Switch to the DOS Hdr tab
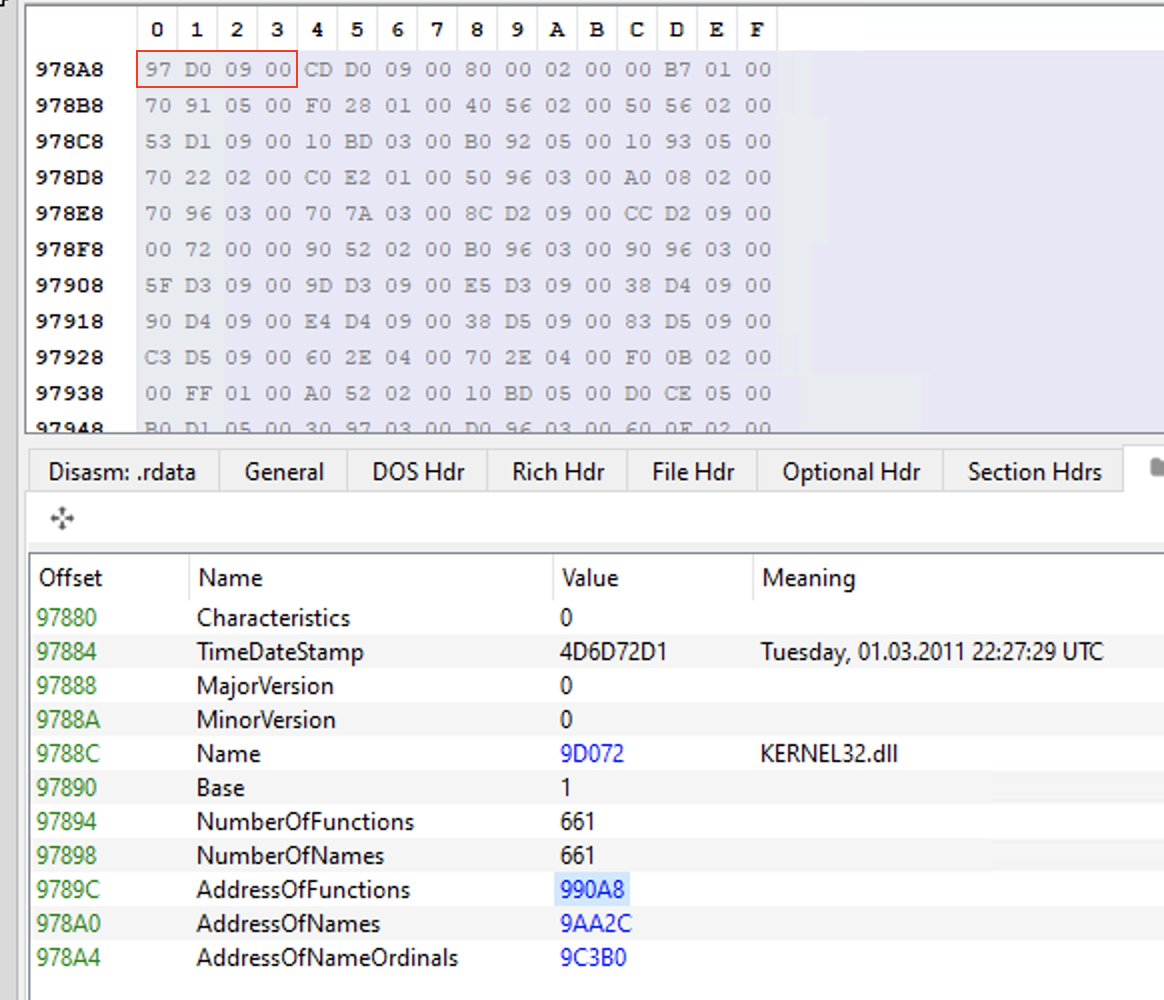 click(417, 470)
